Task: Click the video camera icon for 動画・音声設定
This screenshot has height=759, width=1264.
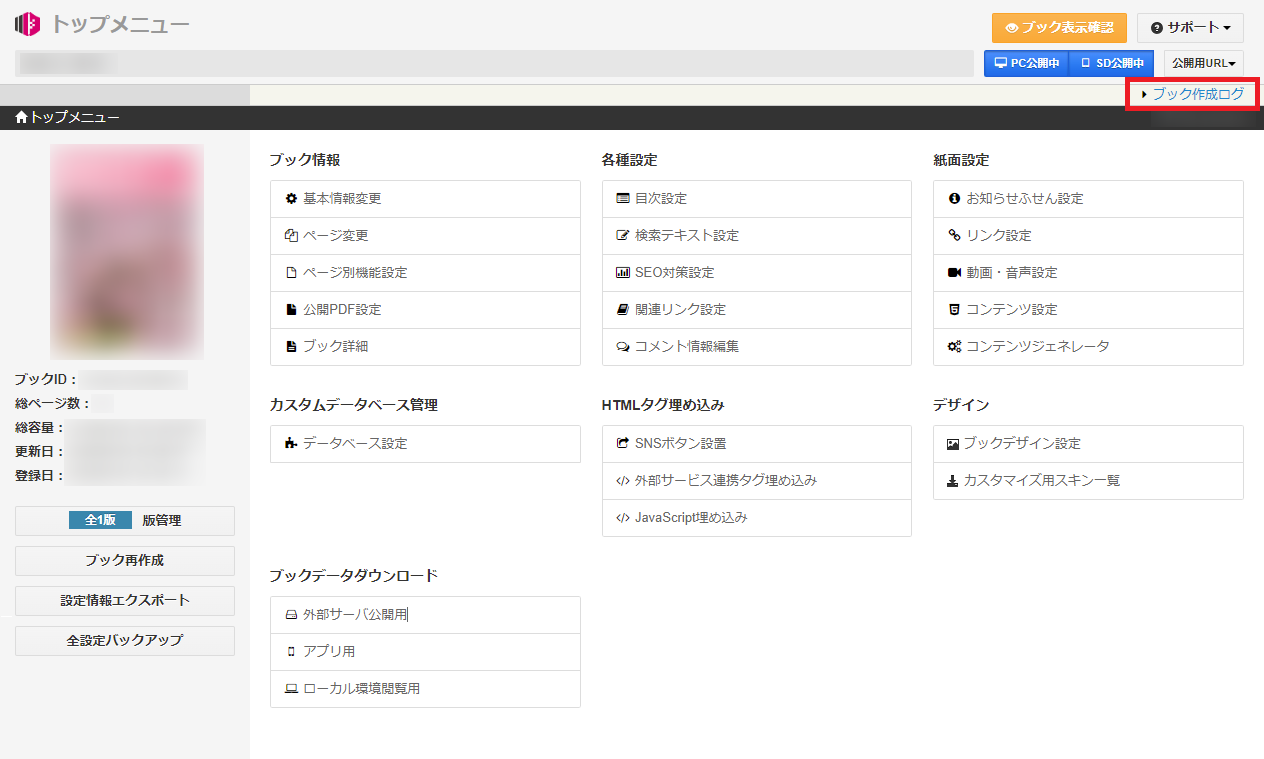Action: [x=954, y=273]
